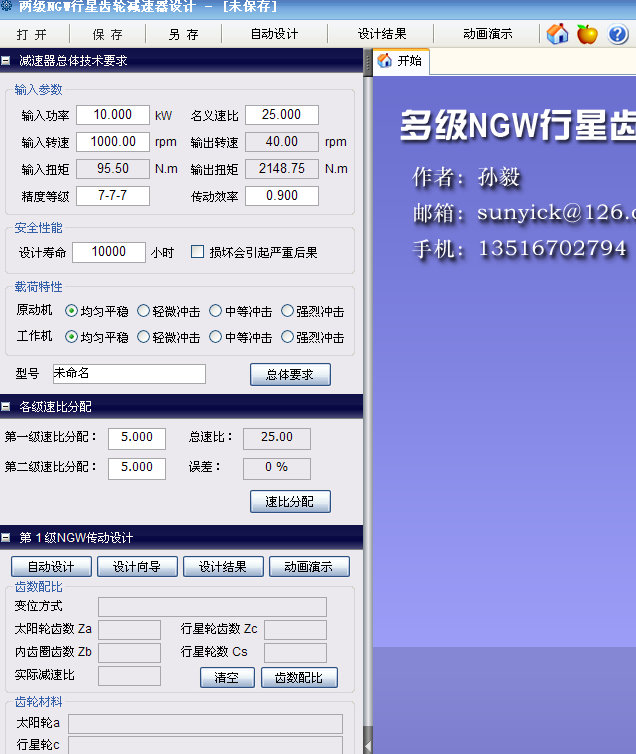
Task: Click the 实际减速比 field
Action: click(129, 676)
